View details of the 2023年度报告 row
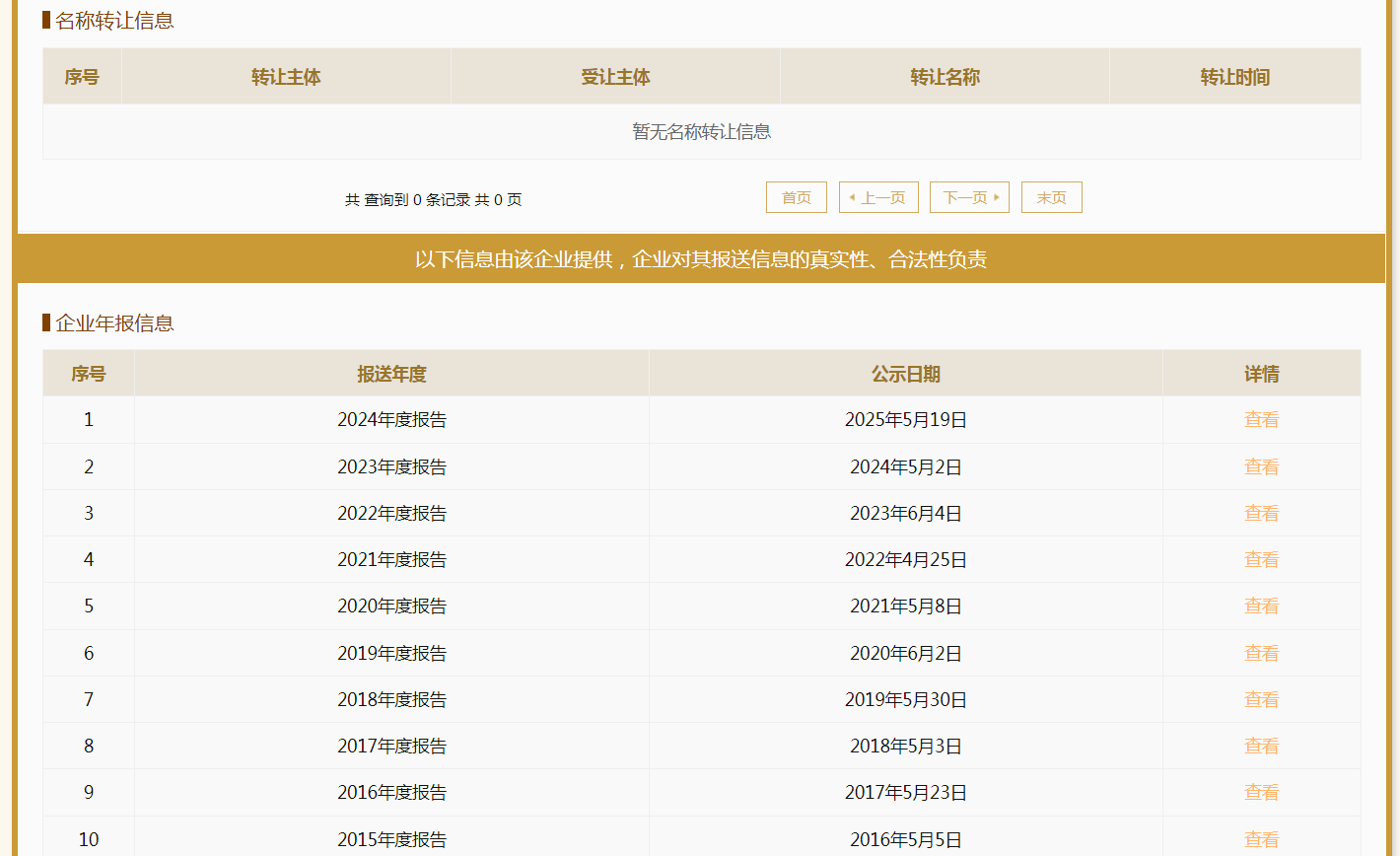This screenshot has width=1400, height=856. click(1261, 466)
